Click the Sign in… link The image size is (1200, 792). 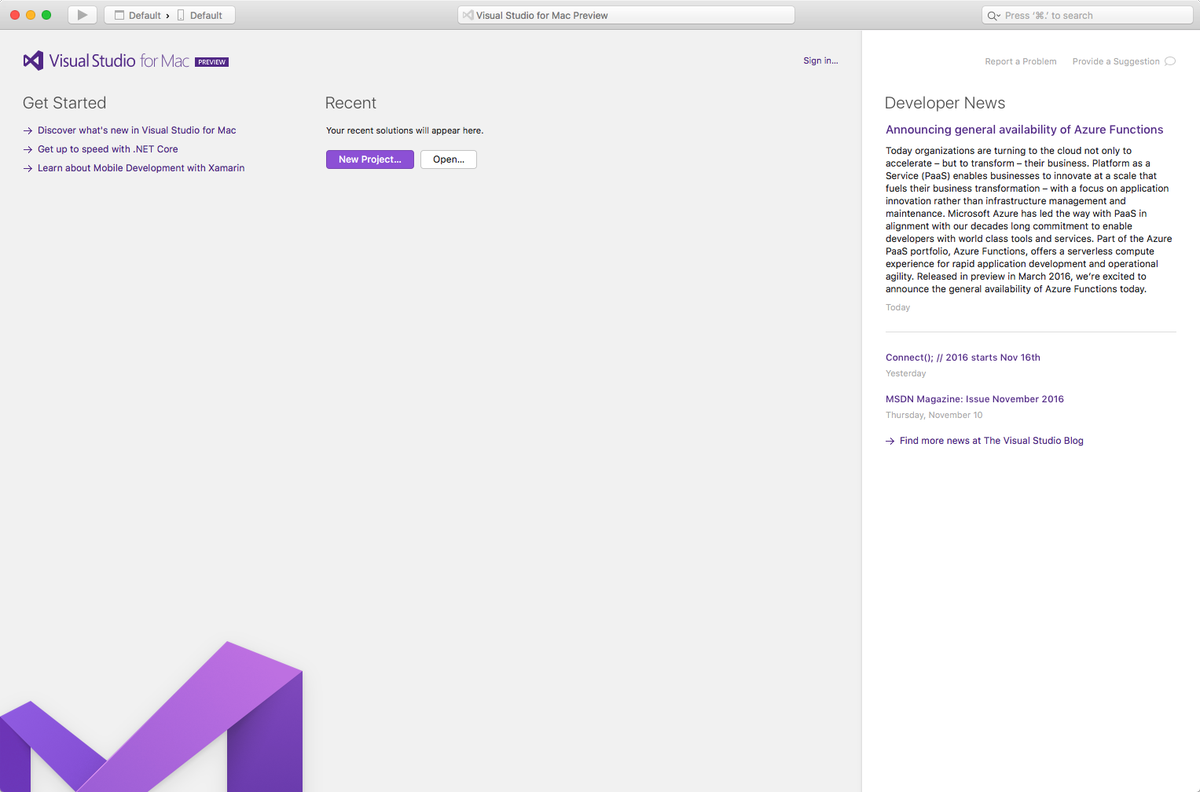821,61
